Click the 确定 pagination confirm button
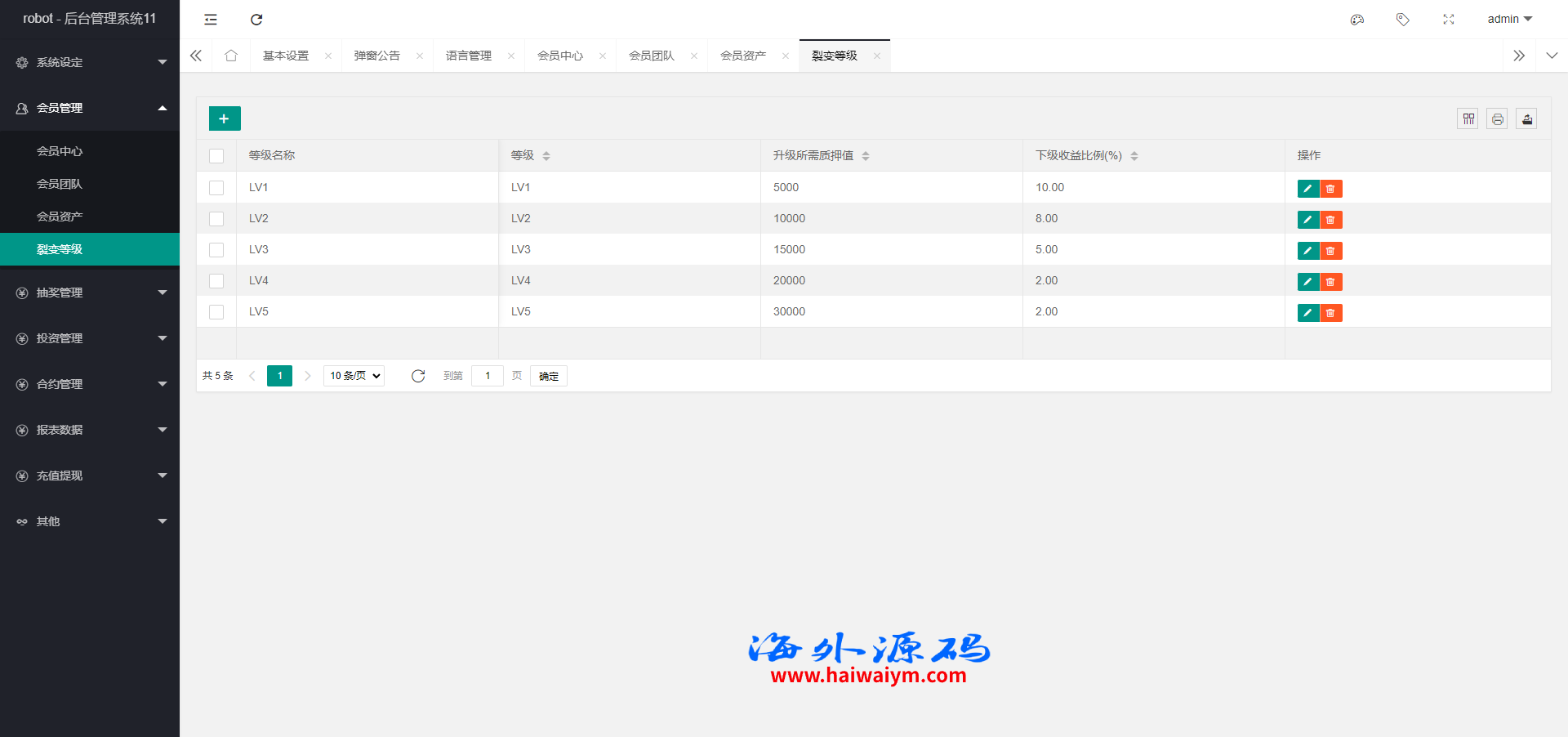The height and width of the screenshot is (737, 1568). tap(548, 376)
